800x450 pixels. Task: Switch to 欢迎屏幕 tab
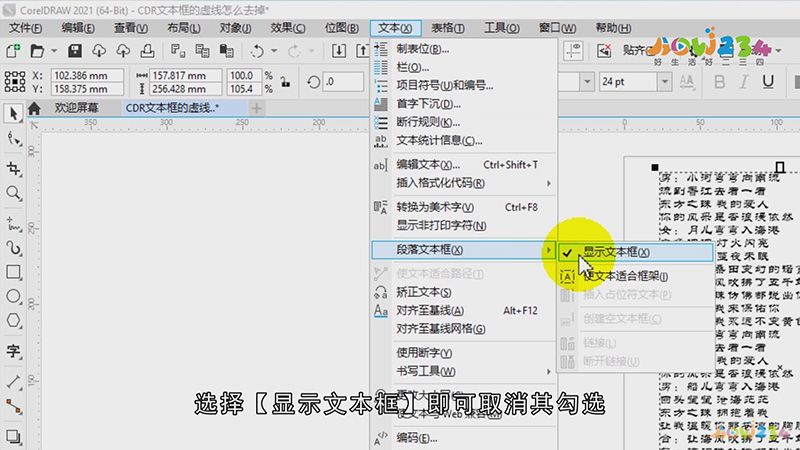click(77, 108)
